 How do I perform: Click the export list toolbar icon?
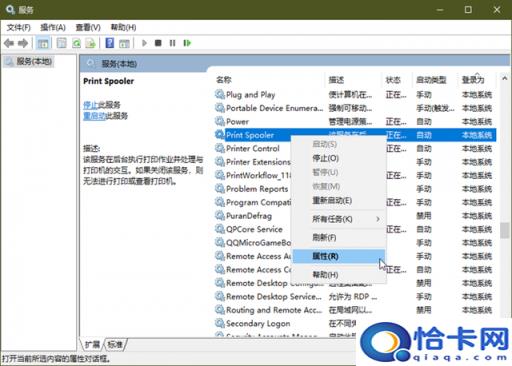pyautogui.click(x=91, y=43)
